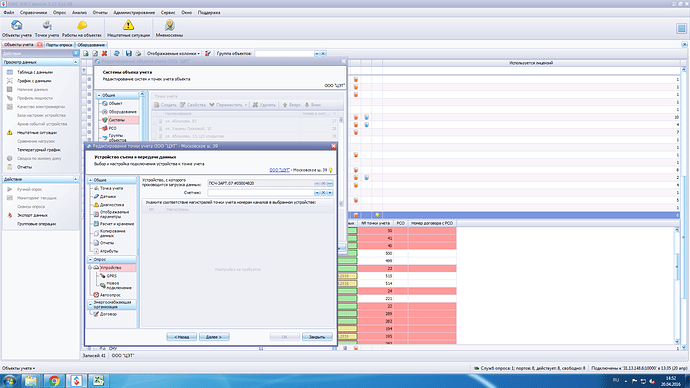Click the Счетчик input field
Viewport: 690px width, 388px height.
pos(261,193)
